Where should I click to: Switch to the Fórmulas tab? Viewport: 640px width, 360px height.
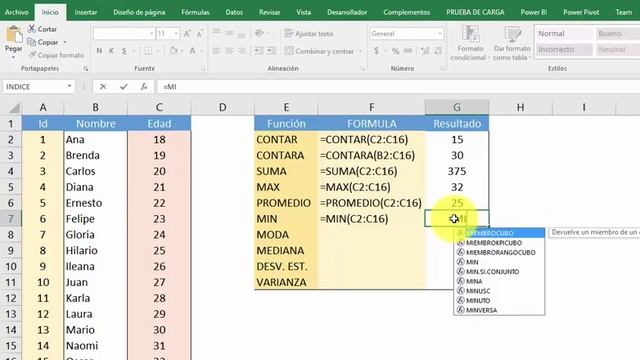(195, 12)
